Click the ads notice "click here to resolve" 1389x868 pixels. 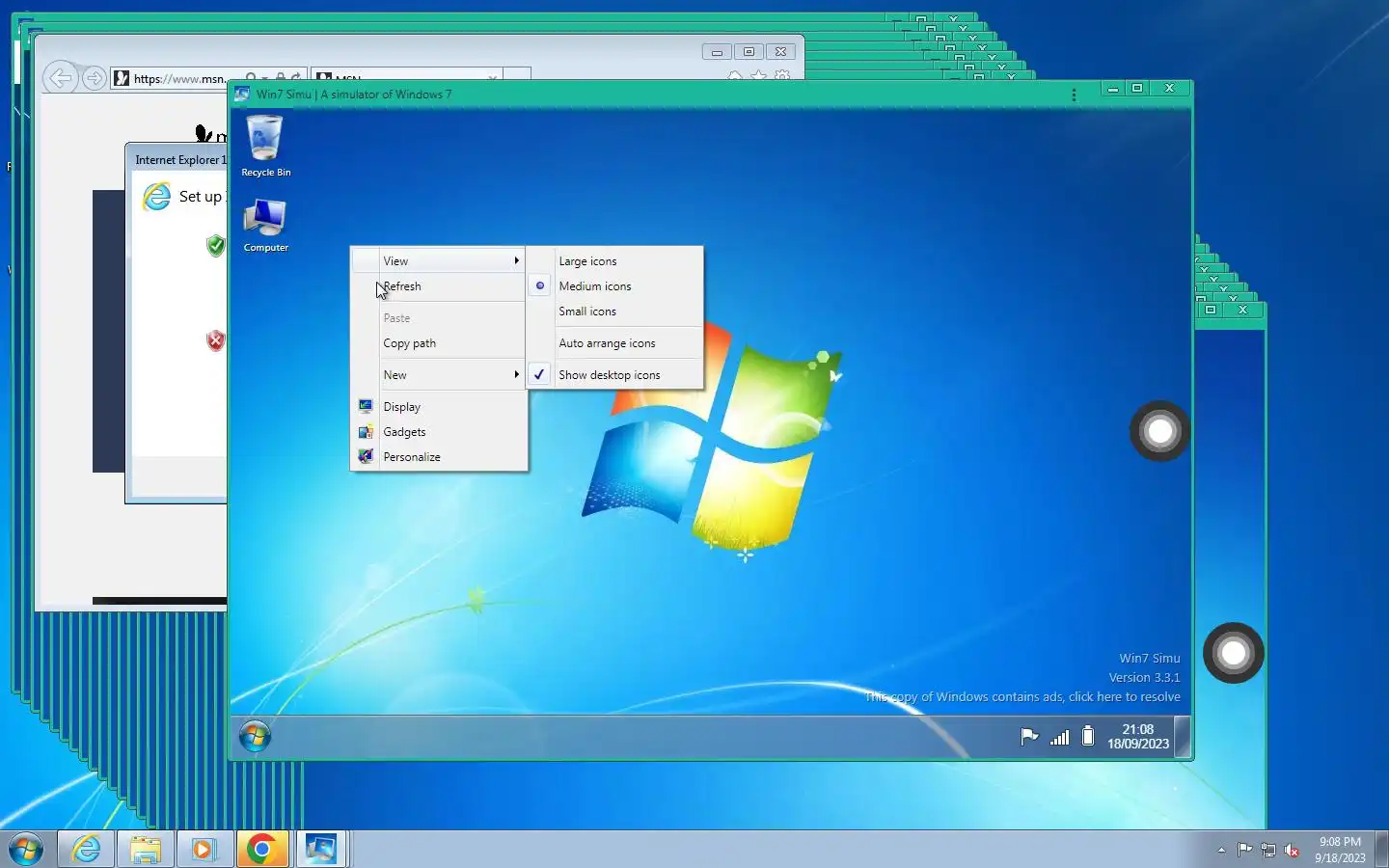point(1124,696)
